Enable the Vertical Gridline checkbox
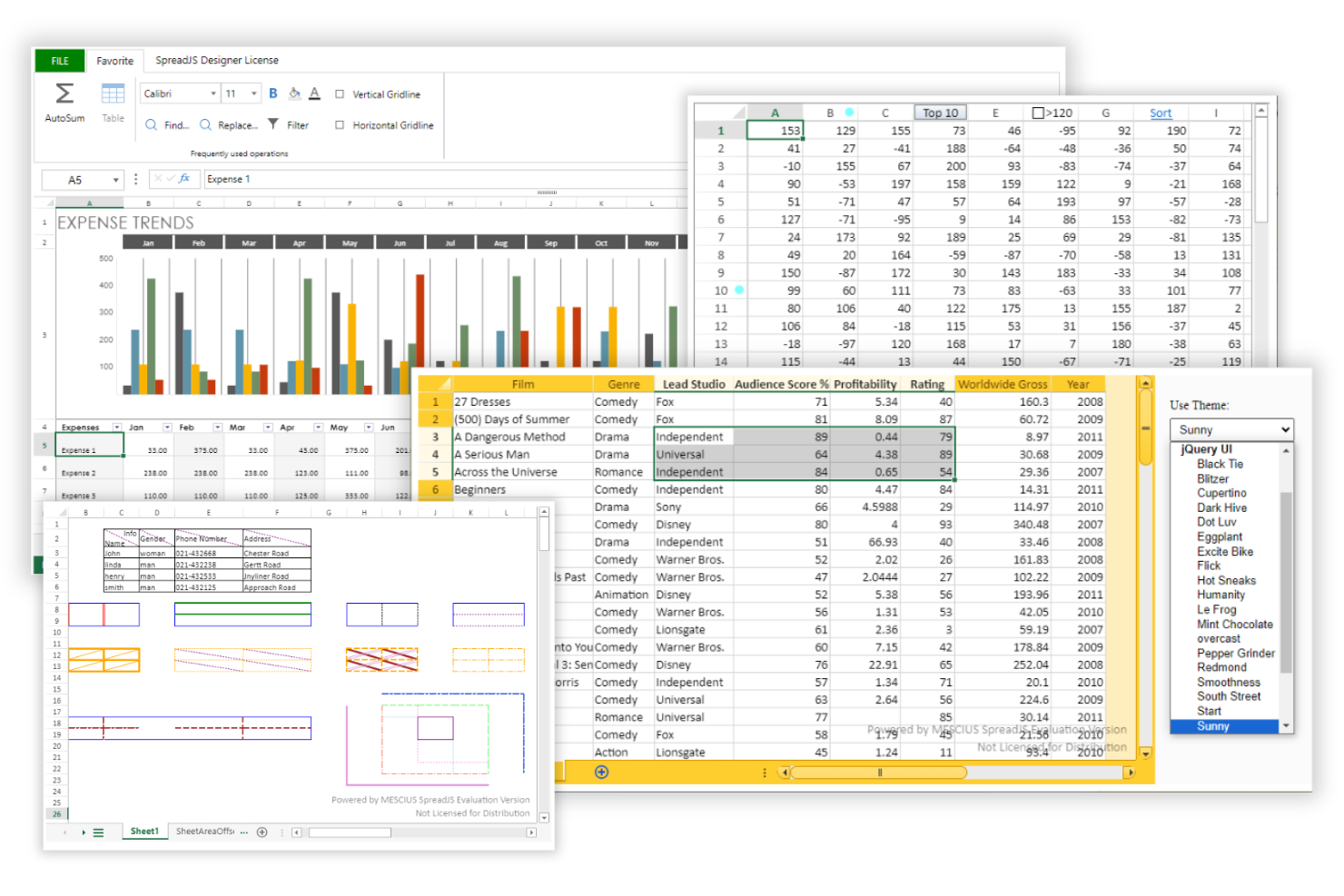1344x896 pixels. pyautogui.click(x=340, y=94)
